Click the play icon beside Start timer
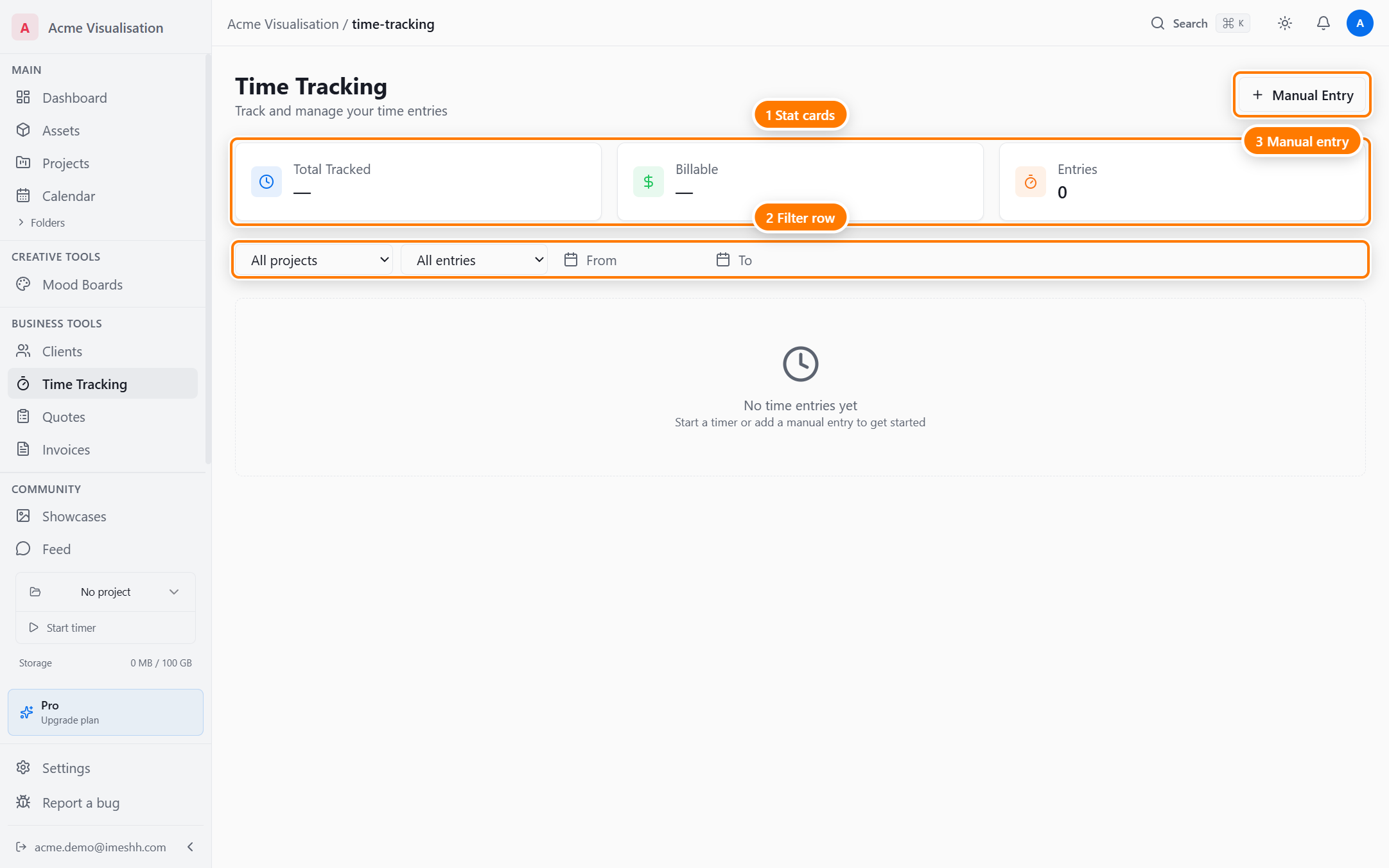The image size is (1389, 868). [x=33, y=627]
